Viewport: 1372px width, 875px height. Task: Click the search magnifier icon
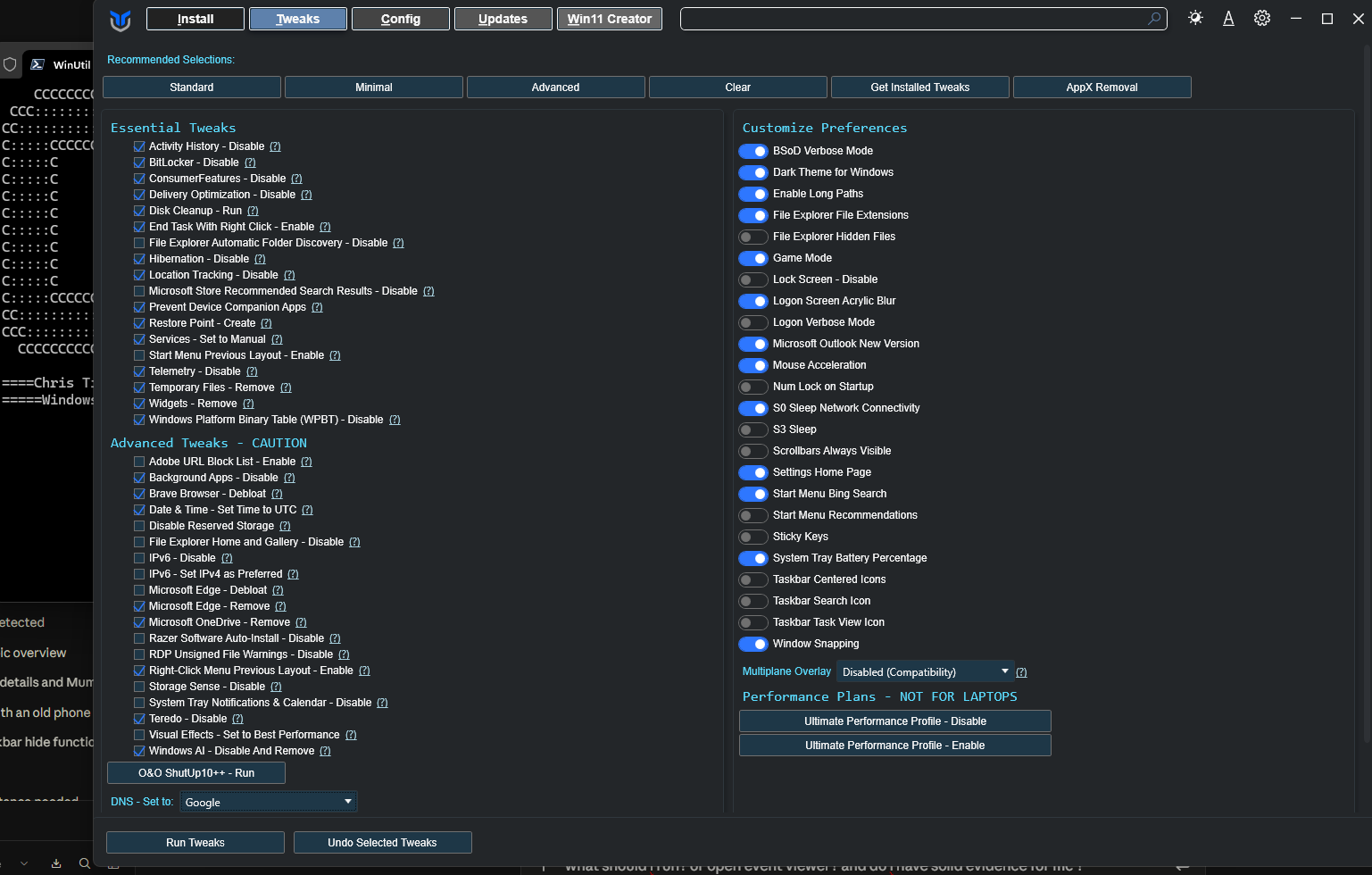tap(1154, 18)
